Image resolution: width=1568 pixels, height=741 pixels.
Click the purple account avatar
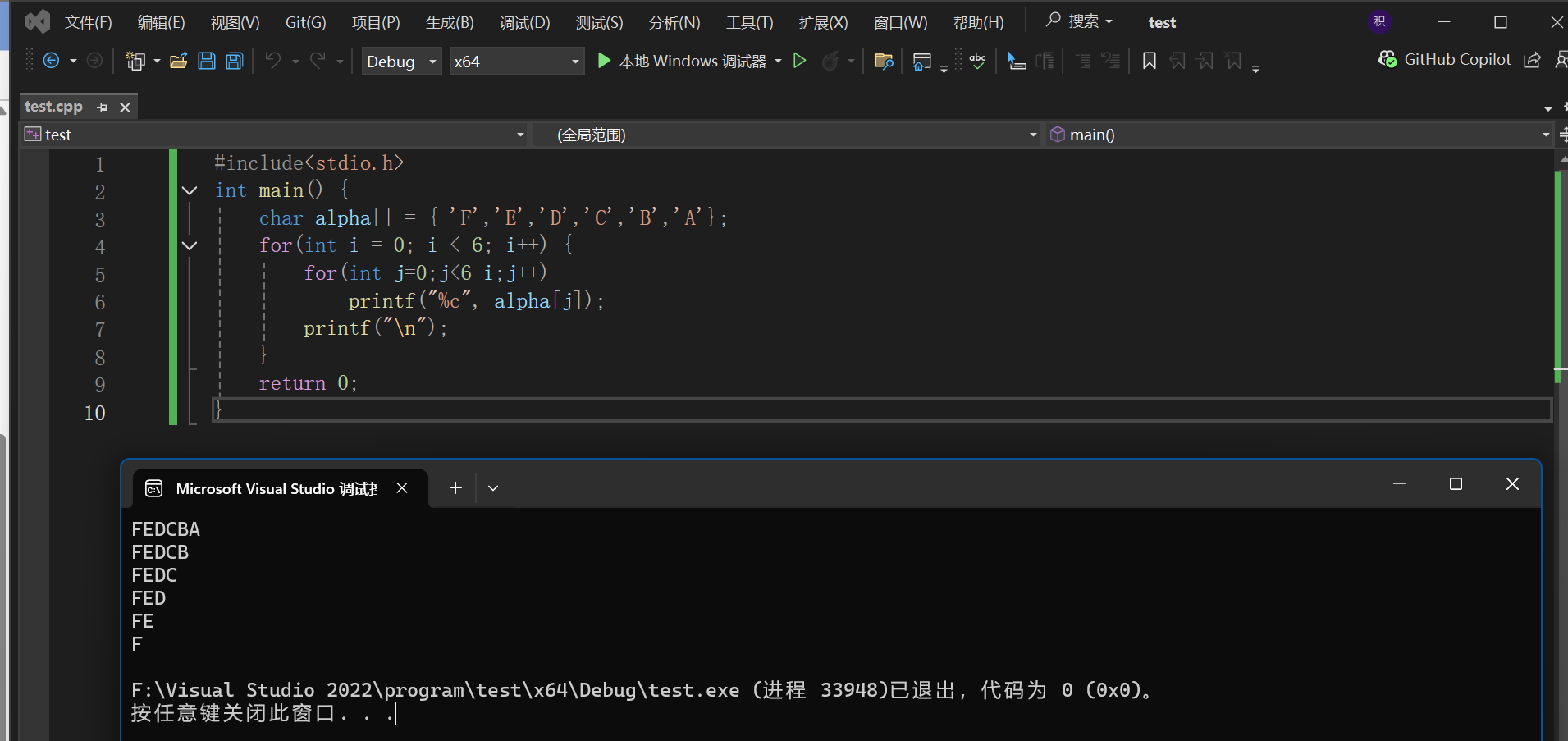[1379, 22]
